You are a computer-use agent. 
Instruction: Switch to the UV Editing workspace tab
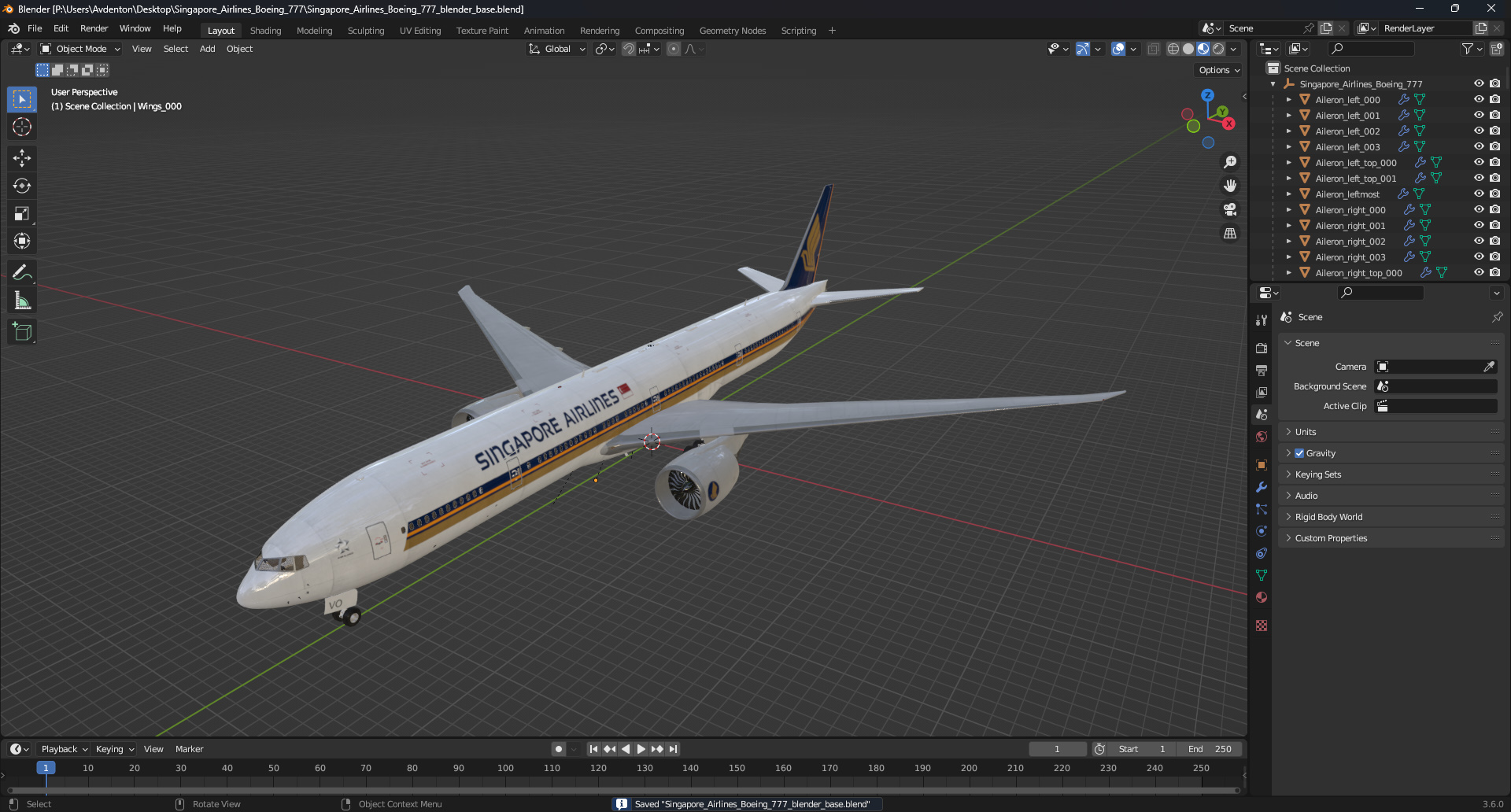tap(420, 31)
